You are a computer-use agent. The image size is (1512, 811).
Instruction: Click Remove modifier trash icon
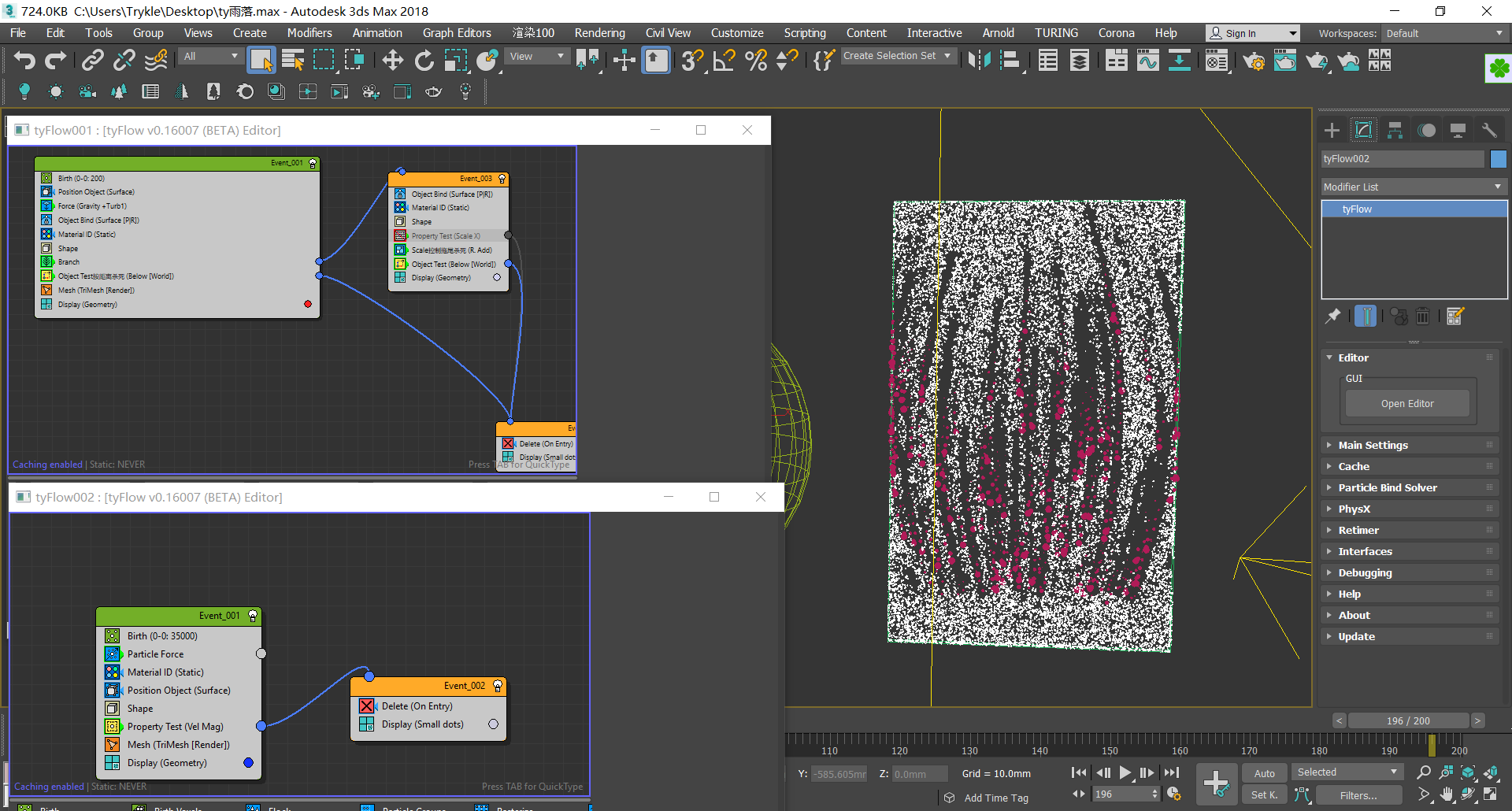[x=1422, y=317]
